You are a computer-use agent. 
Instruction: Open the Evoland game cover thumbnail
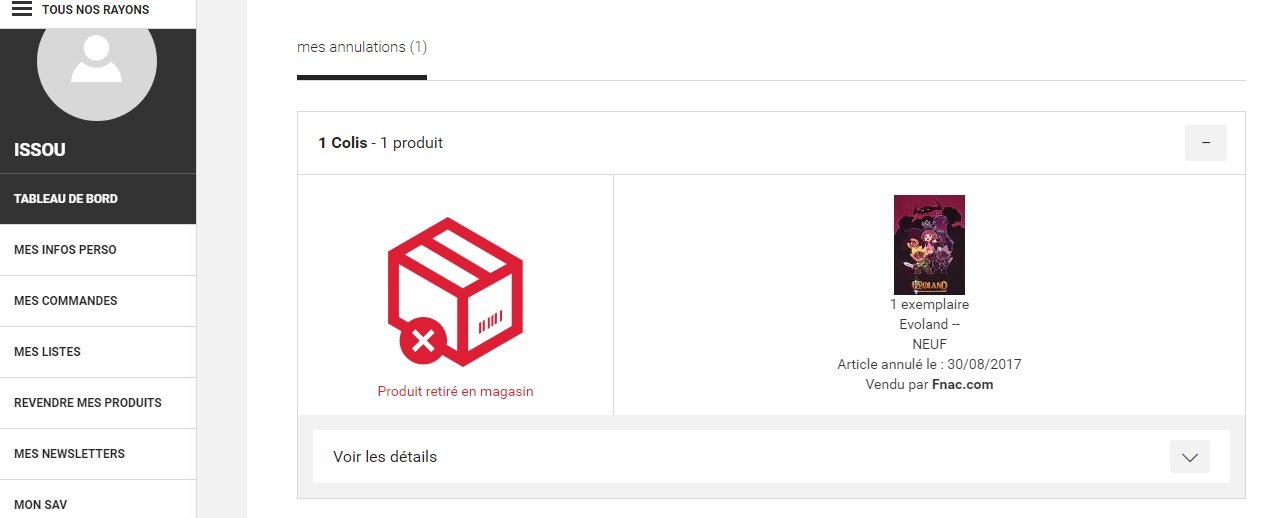point(929,244)
